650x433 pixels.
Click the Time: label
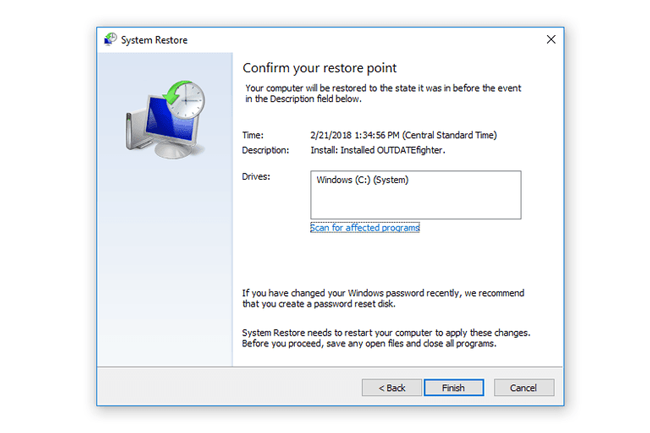(253, 135)
